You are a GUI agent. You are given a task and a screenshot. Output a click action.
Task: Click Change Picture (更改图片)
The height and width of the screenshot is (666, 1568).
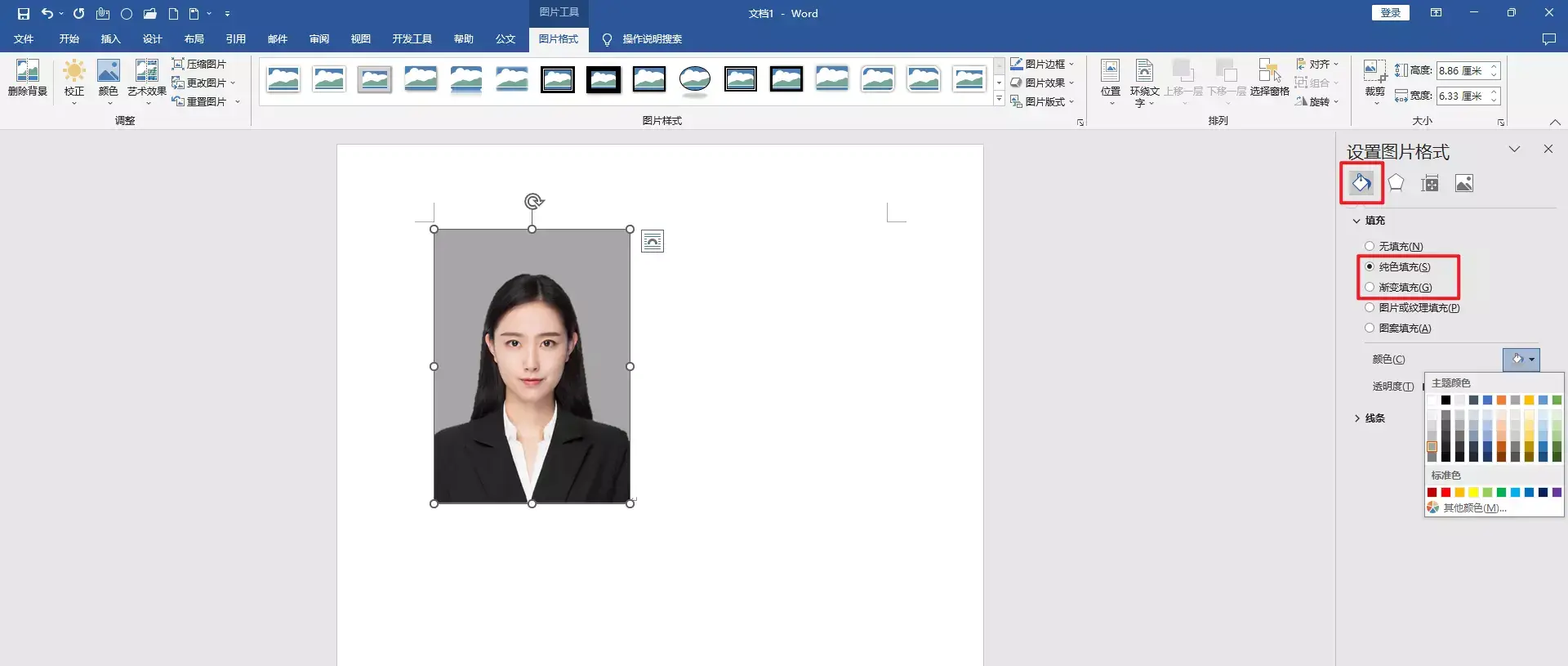(x=203, y=83)
